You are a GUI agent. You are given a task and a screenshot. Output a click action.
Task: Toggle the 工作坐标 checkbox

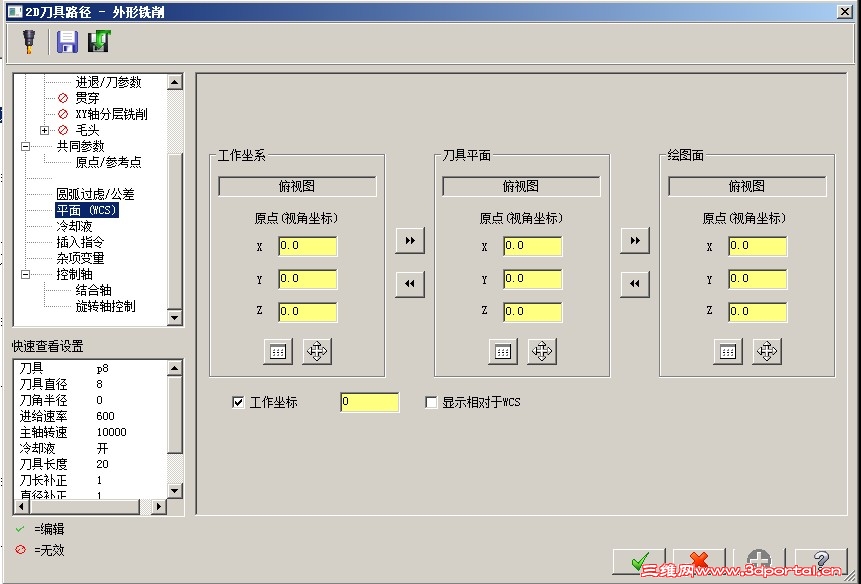(x=238, y=402)
